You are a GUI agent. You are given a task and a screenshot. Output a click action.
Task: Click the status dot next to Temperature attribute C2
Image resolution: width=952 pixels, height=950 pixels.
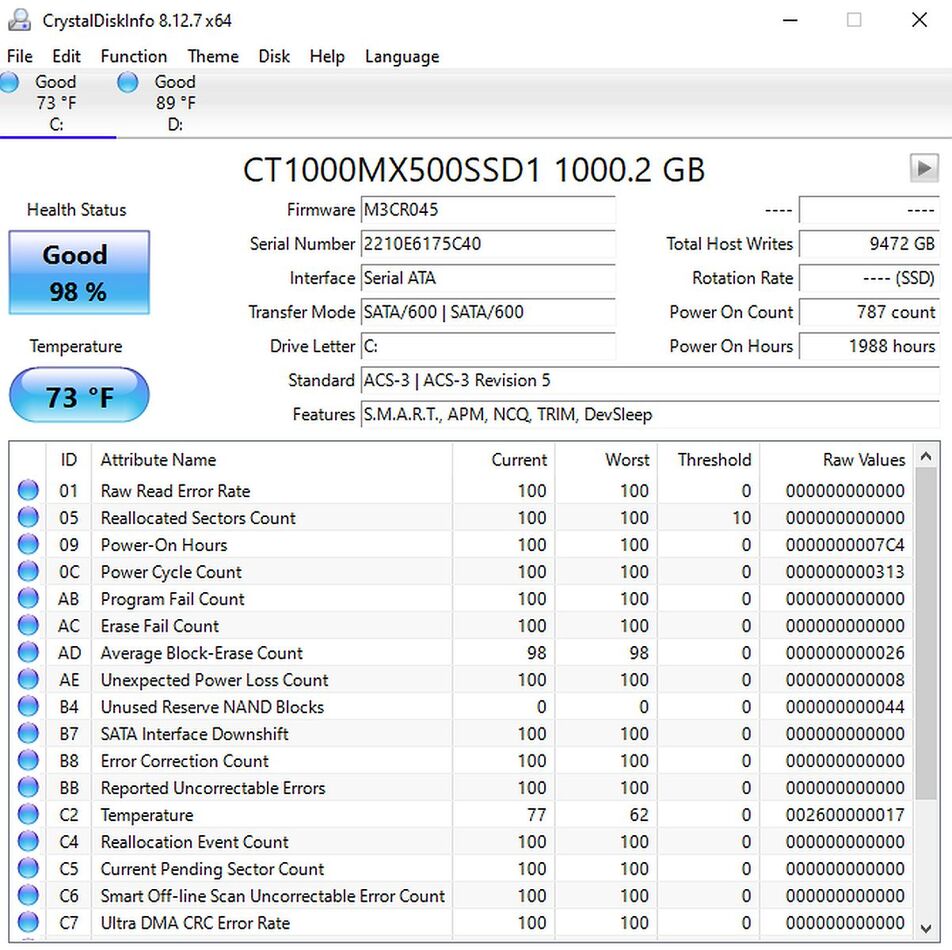point(28,815)
